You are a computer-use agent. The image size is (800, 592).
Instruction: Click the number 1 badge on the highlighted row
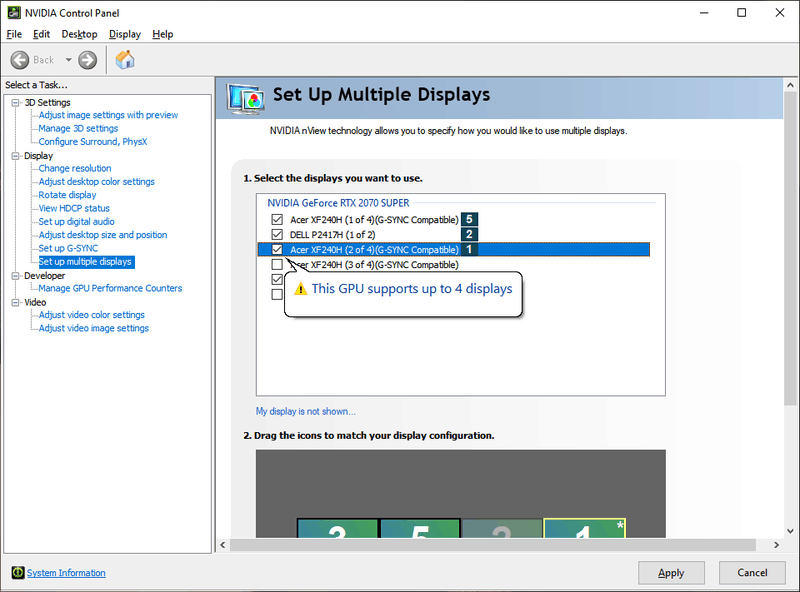469,250
